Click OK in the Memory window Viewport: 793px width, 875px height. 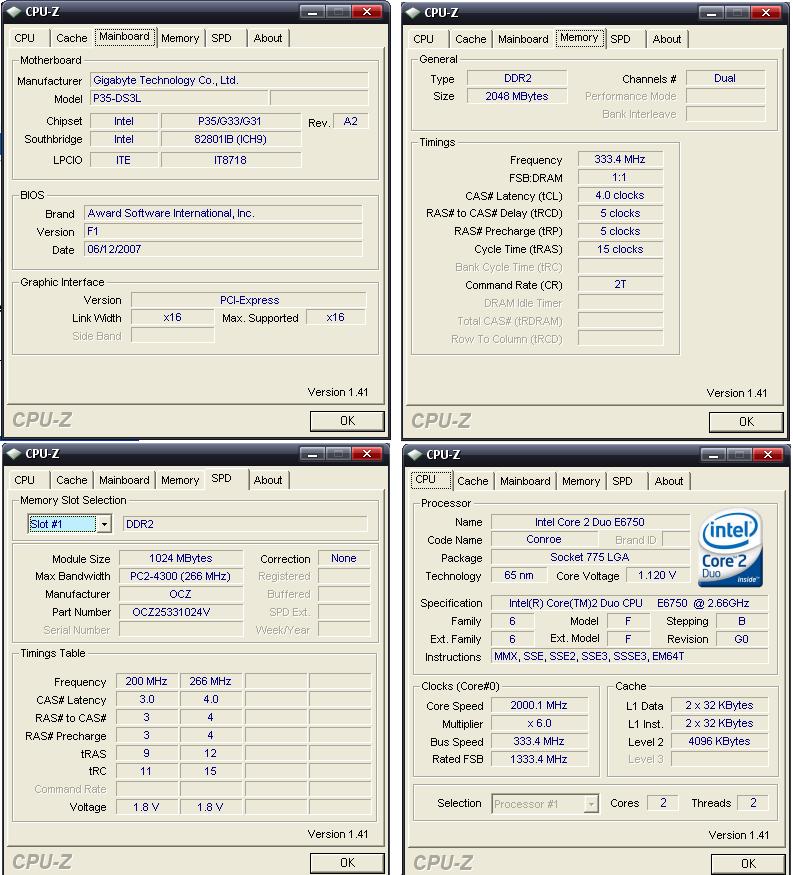click(746, 422)
